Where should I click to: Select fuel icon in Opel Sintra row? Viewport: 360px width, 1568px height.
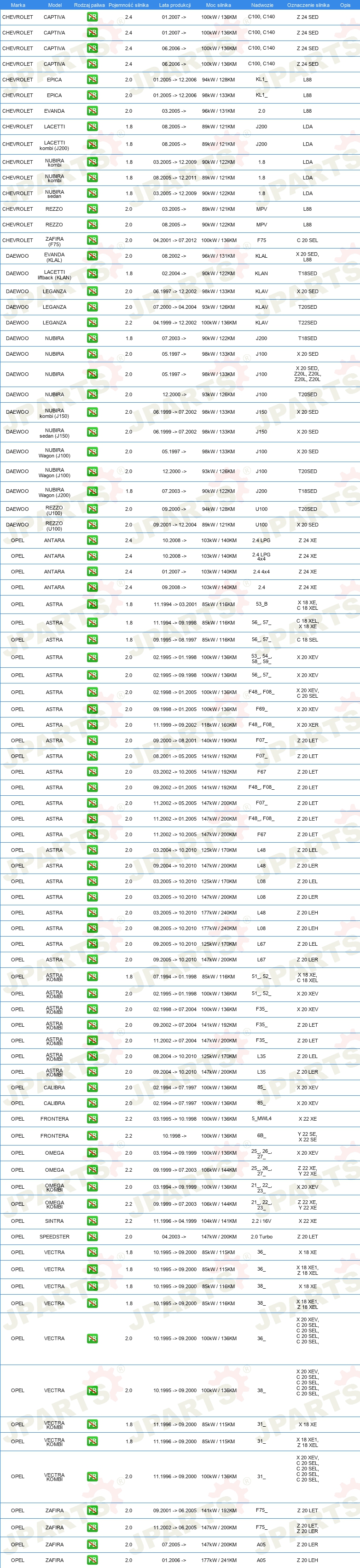(93, 1221)
